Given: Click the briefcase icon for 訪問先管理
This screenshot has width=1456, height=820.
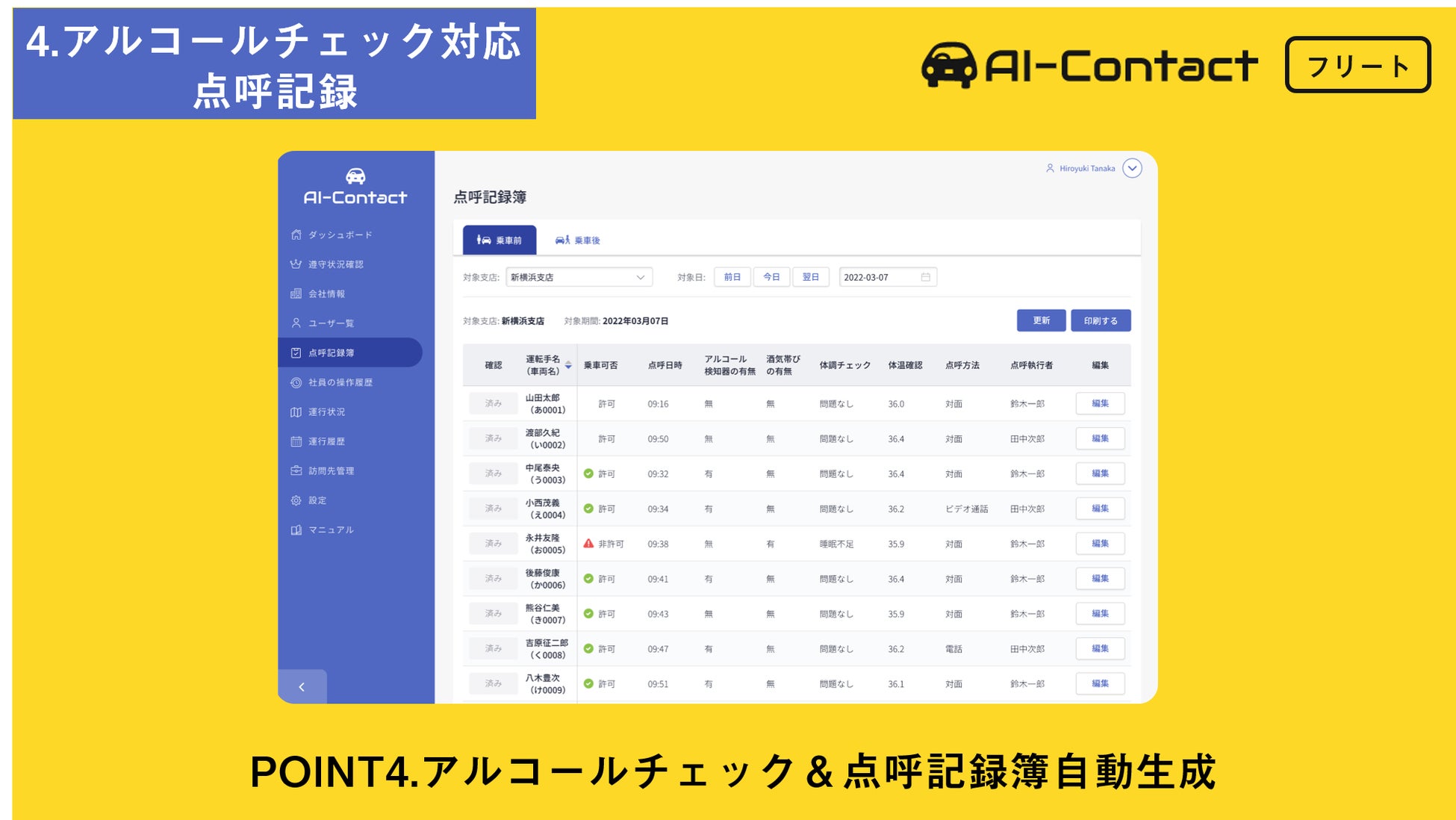Looking at the screenshot, I should [x=296, y=470].
